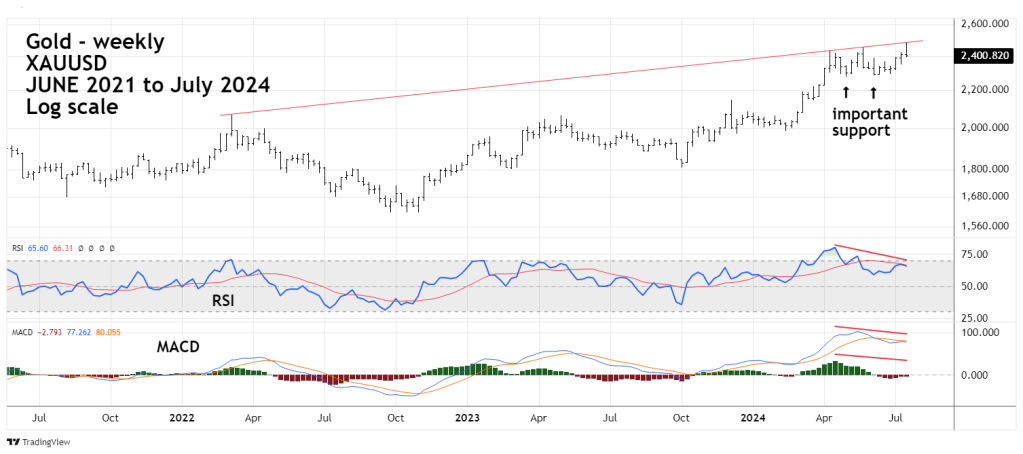Click the left support arrow annotation
This screenshot has width=1023, height=454.
pyautogui.click(x=846, y=92)
